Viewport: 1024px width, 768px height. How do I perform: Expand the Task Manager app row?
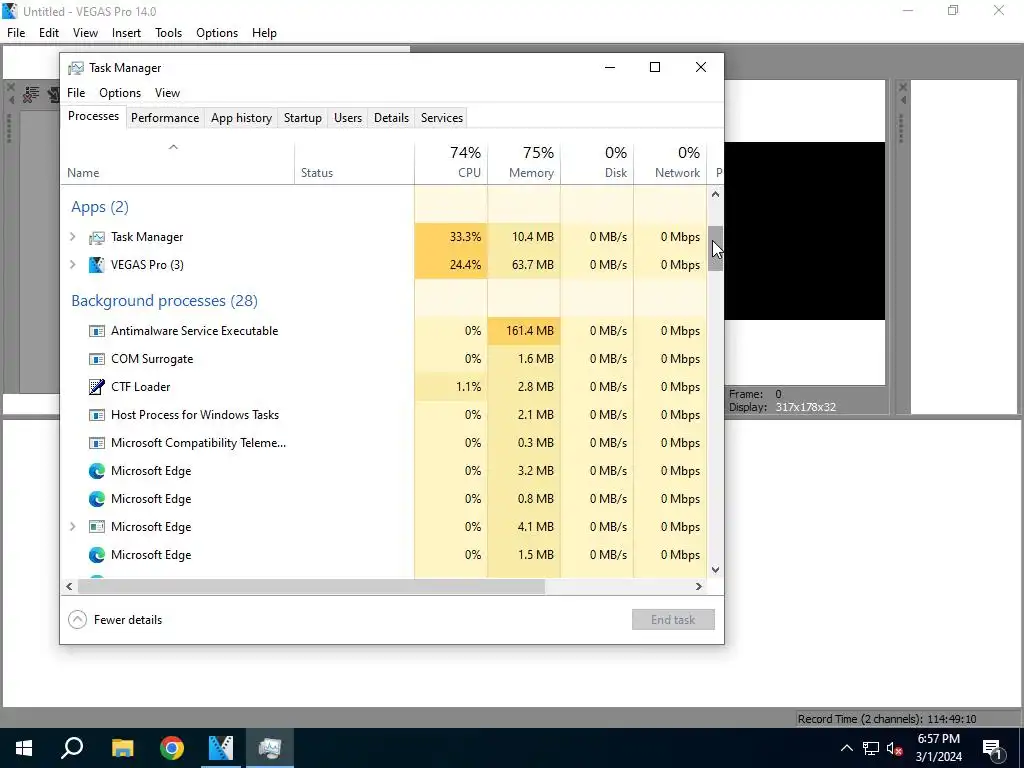click(x=73, y=236)
